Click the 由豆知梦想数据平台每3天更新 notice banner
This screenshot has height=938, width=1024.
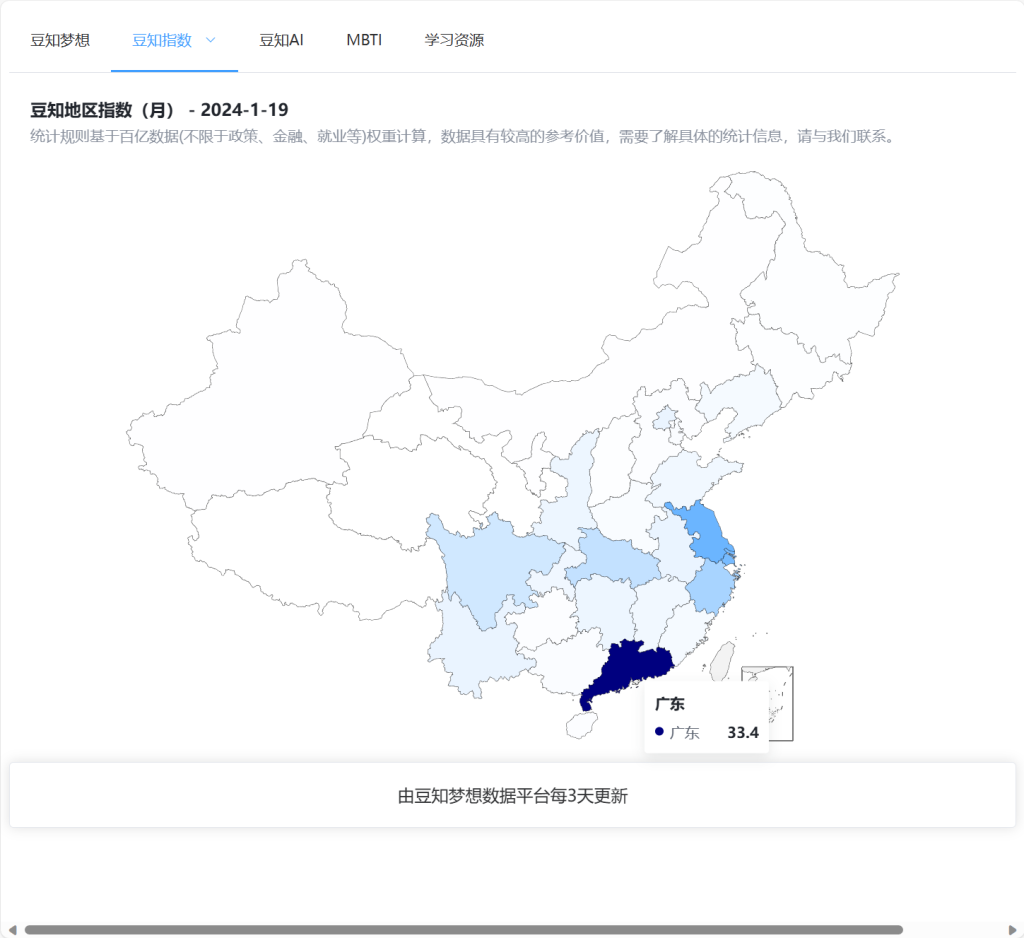(513, 796)
